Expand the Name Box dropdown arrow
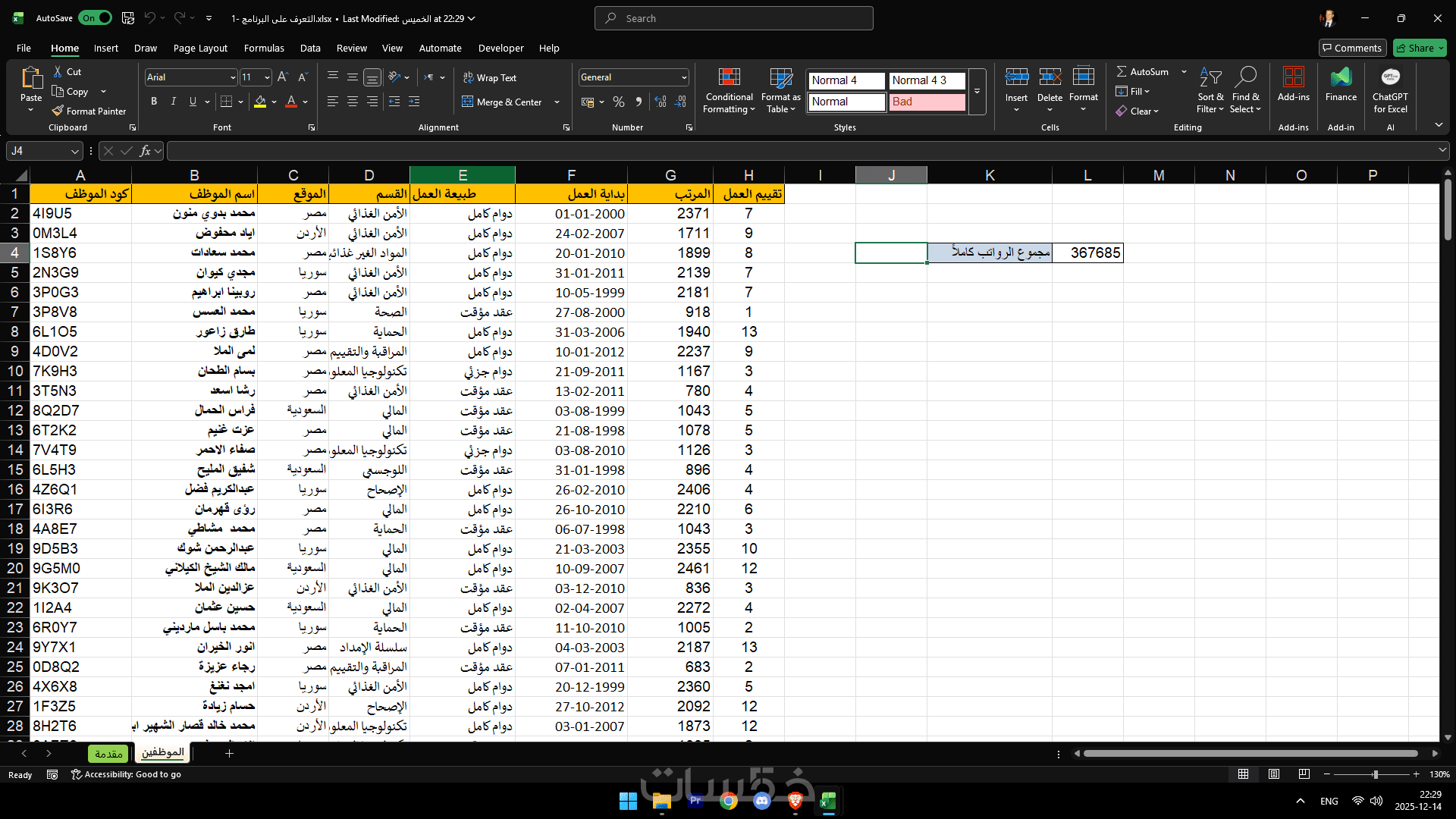Screen dimensions: 1456x819 pyautogui.click(x=74, y=152)
